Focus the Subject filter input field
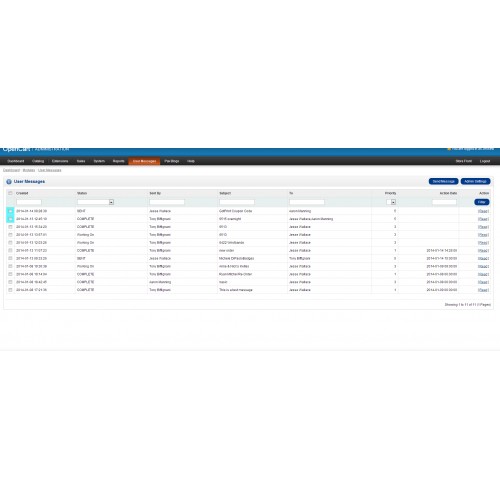Viewport: 500px width, 500px height. (237, 202)
